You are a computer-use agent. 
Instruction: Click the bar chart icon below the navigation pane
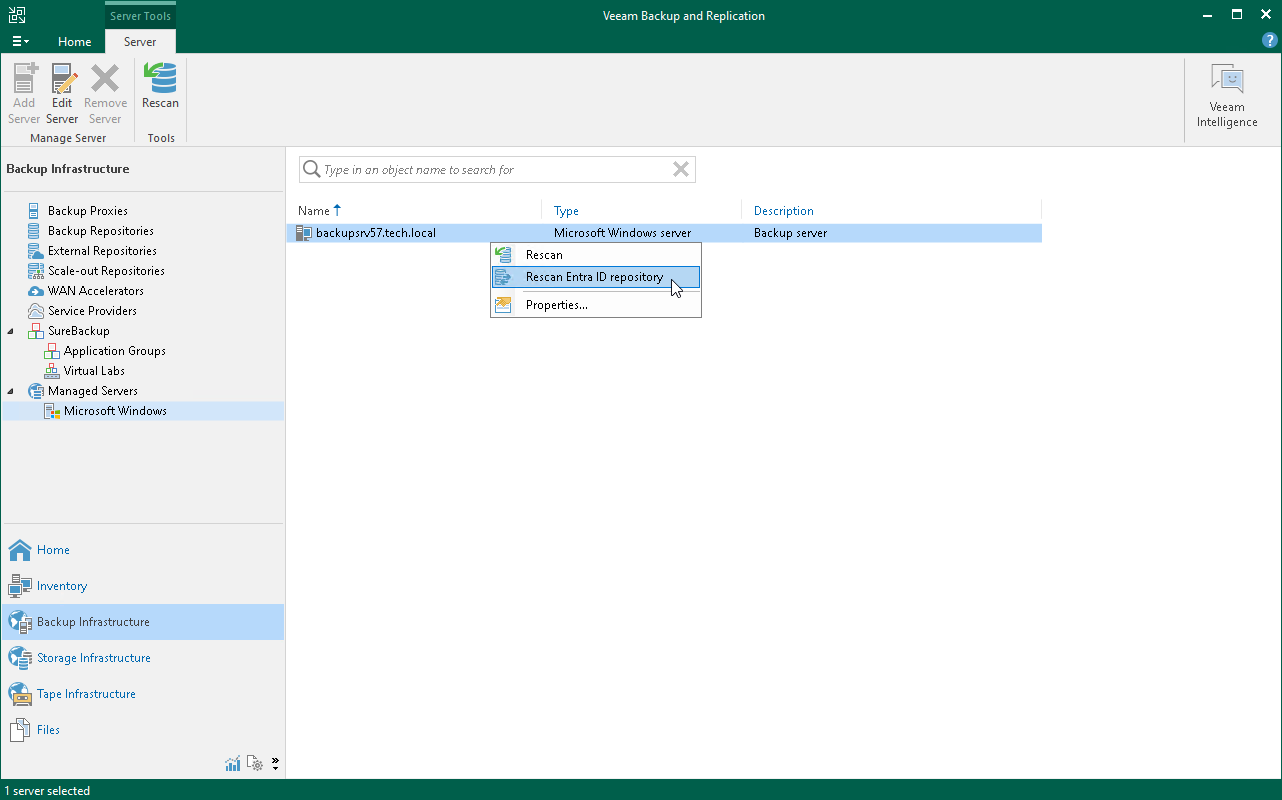coord(233,764)
